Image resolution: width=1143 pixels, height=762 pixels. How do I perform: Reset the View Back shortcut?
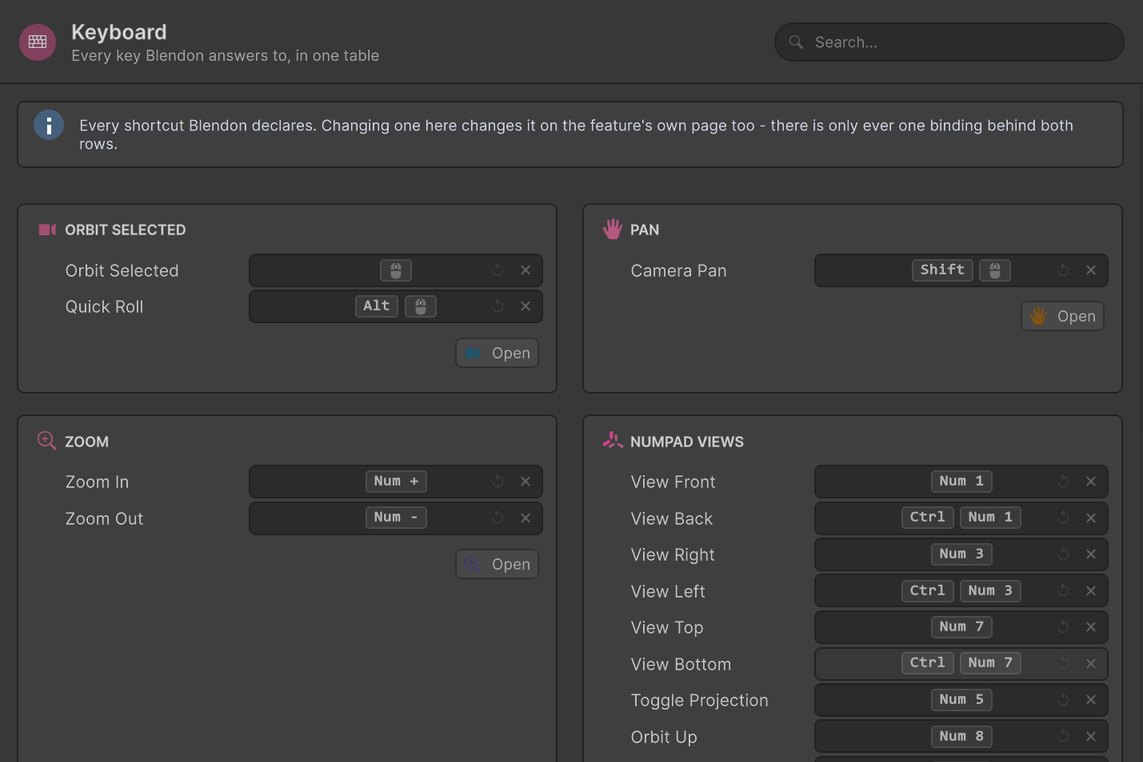tap(1064, 518)
